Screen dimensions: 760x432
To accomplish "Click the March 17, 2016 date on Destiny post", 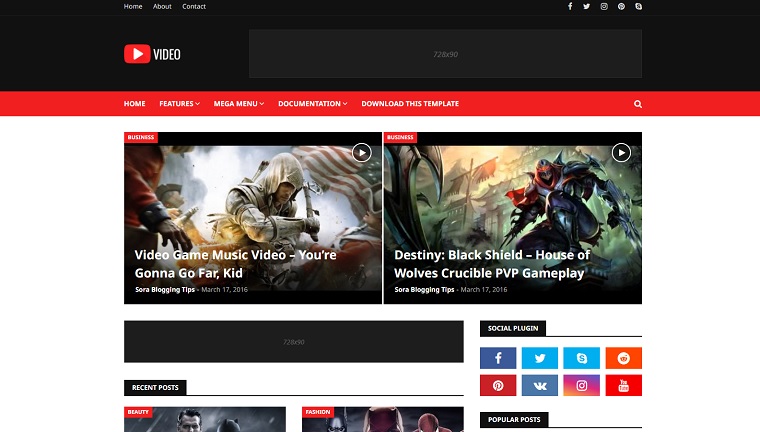I will [484, 289].
